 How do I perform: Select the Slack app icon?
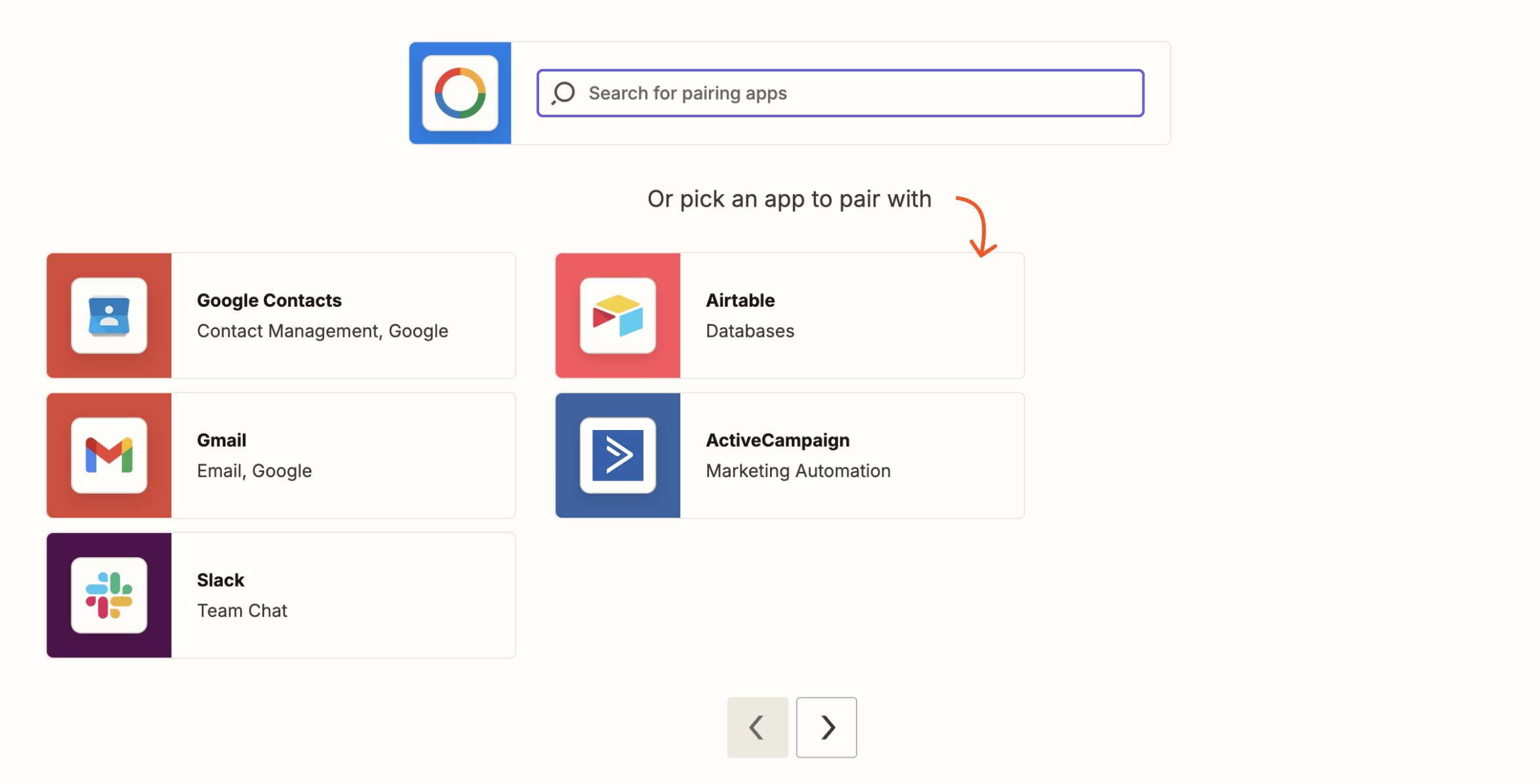[109, 595]
